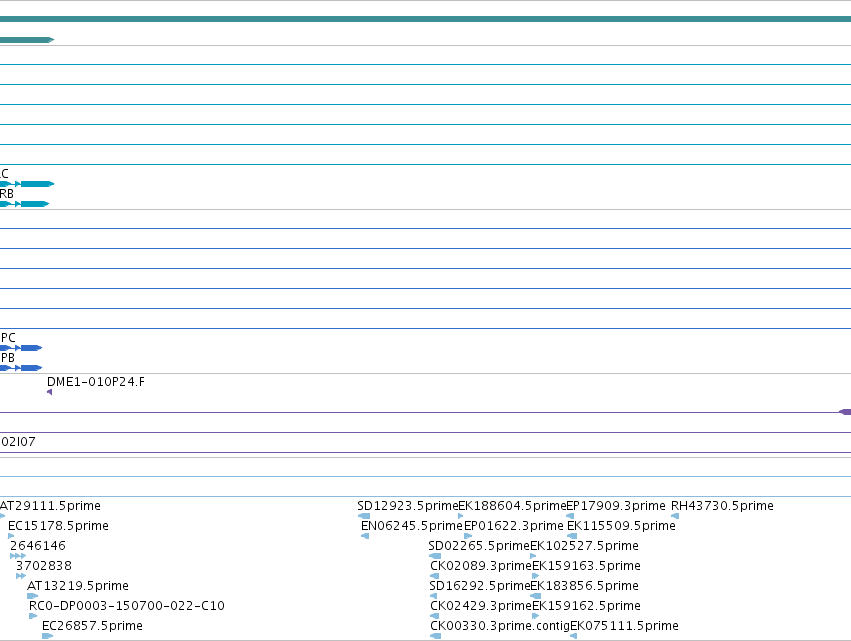The image size is (851, 641).
Task: Select the DME1-010P24.F feature label
Action: 96,382
